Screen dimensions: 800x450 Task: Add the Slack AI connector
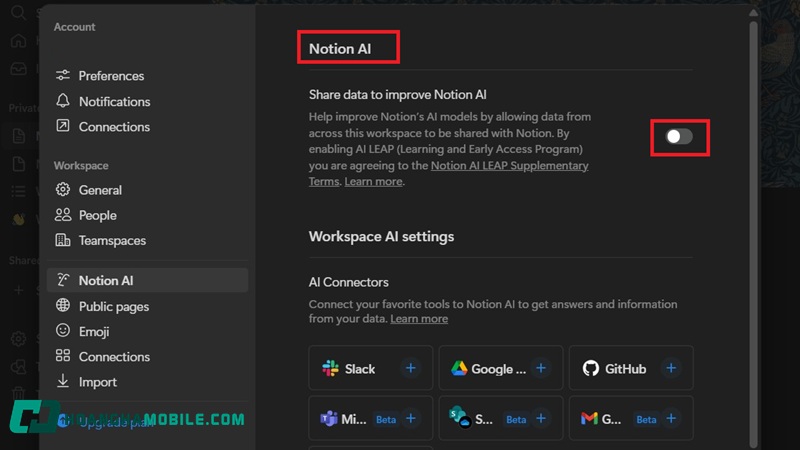coord(410,368)
